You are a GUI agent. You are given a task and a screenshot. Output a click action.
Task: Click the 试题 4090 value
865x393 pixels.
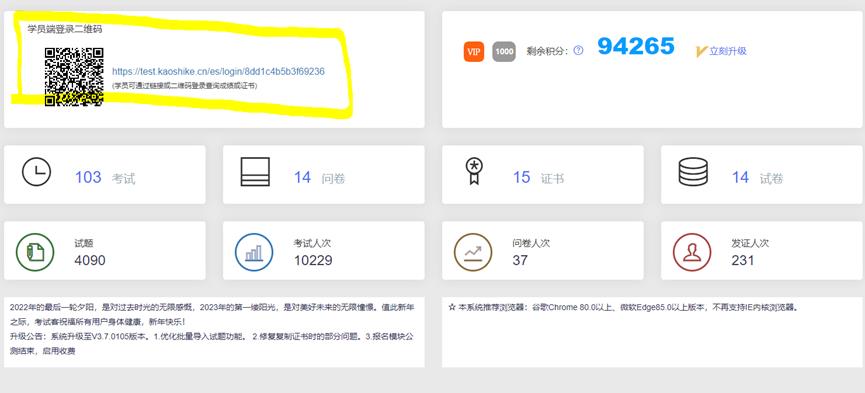pyautogui.click(x=90, y=260)
